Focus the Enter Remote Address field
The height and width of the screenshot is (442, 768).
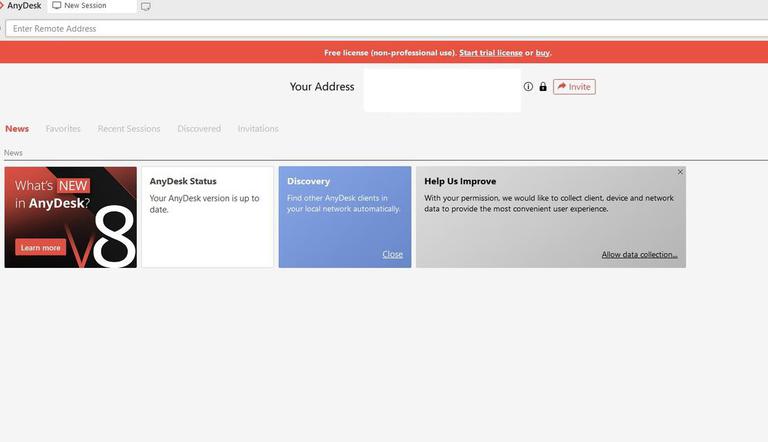386,28
